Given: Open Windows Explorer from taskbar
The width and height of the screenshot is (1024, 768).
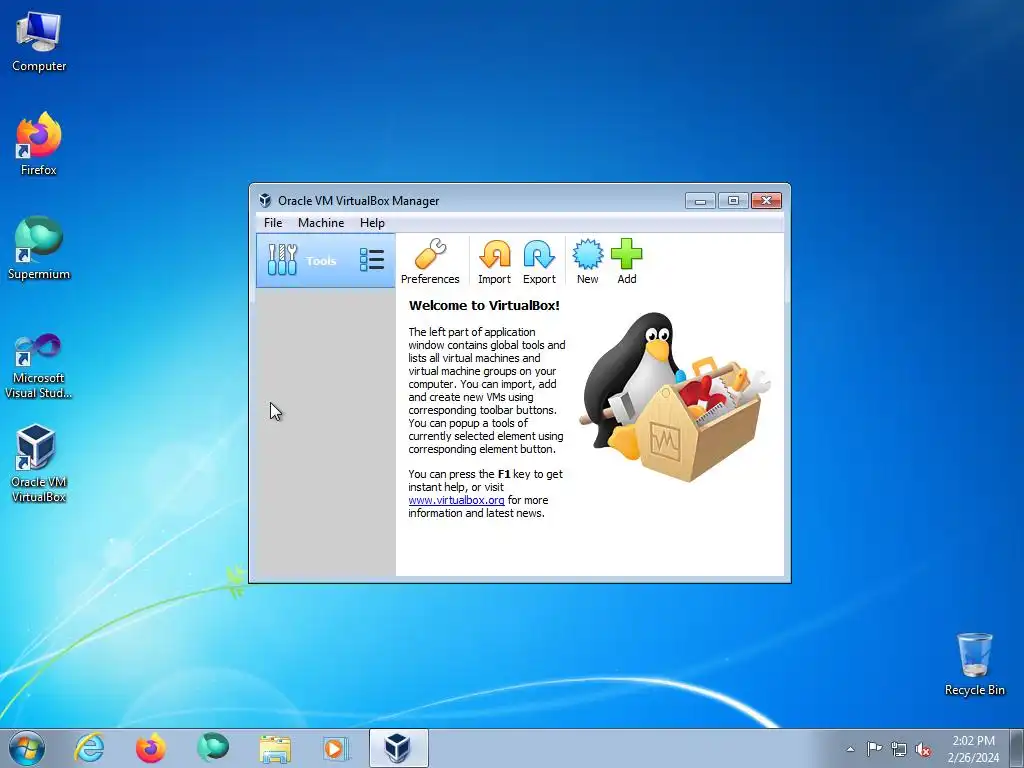Looking at the screenshot, I should pyautogui.click(x=275, y=748).
